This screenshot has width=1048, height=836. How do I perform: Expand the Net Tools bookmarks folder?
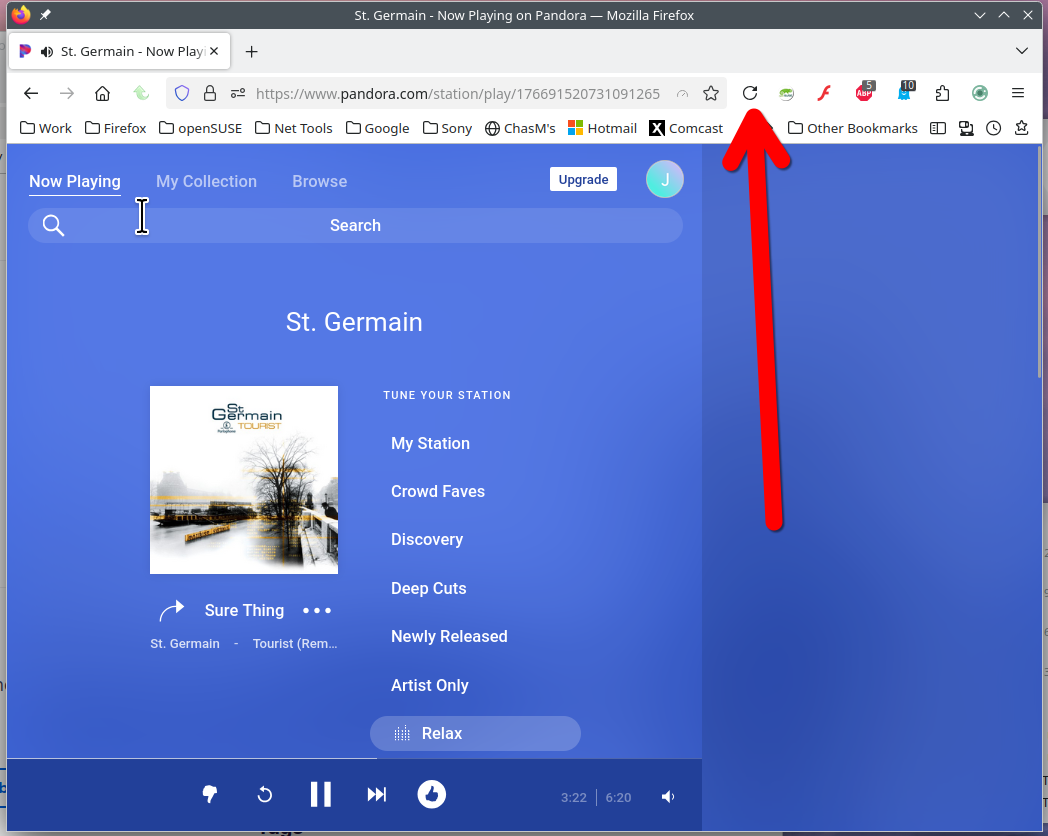pos(293,128)
